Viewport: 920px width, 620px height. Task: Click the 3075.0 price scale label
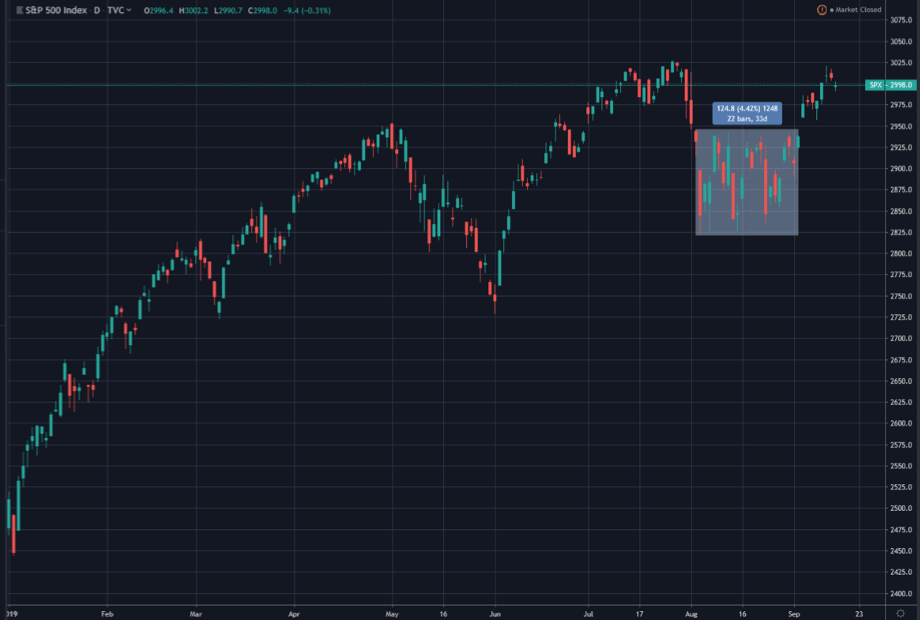901,19
